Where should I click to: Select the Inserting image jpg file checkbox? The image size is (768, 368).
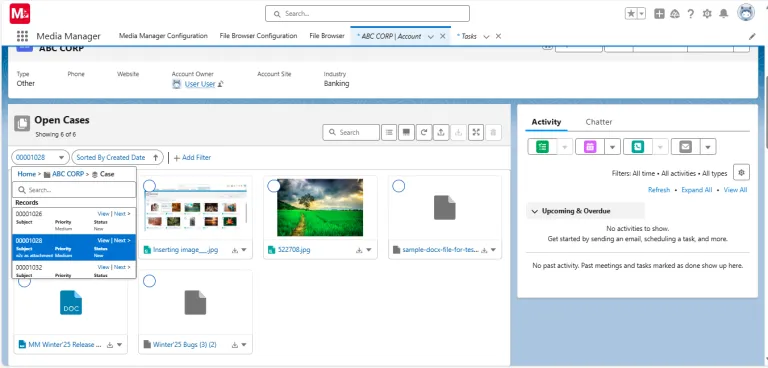pos(149,186)
